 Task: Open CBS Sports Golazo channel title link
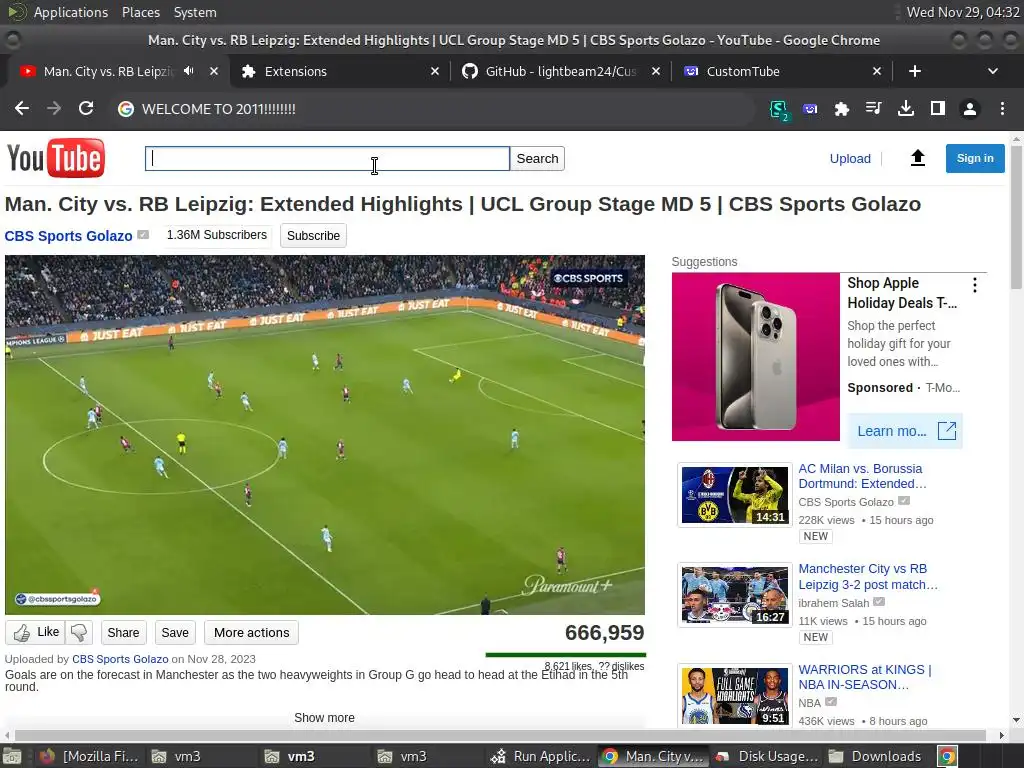point(69,236)
